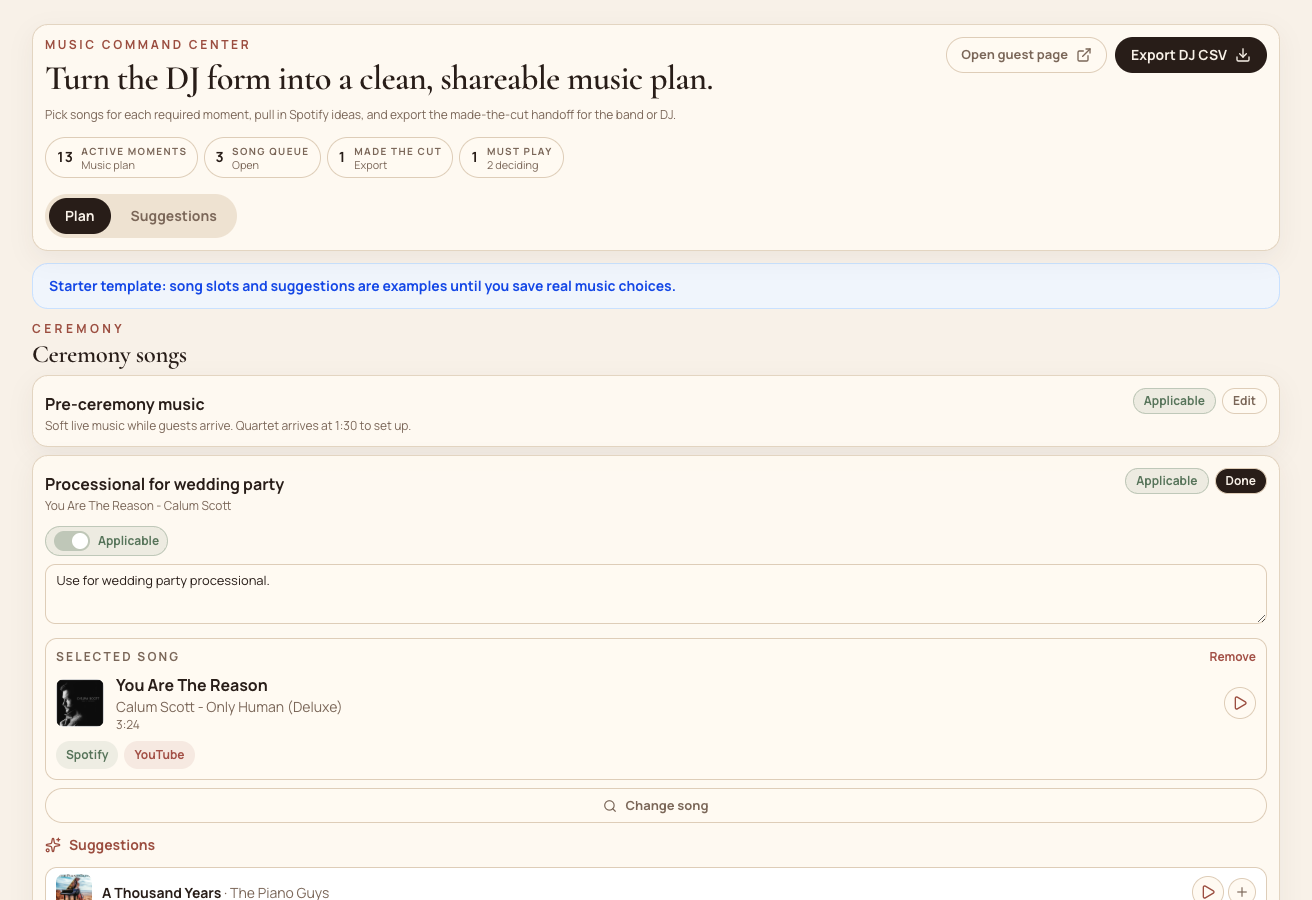Select the Plan tab
1312x900 pixels.
pos(80,216)
